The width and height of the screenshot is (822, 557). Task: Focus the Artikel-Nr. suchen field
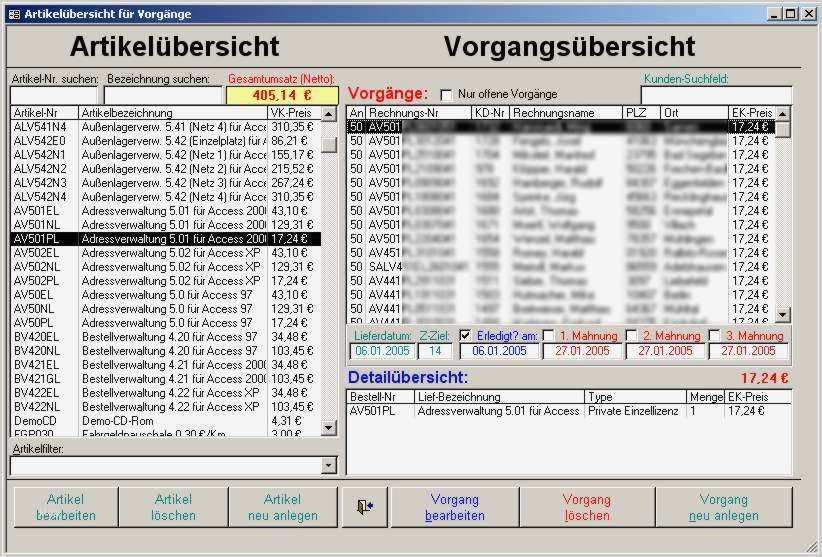54,95
